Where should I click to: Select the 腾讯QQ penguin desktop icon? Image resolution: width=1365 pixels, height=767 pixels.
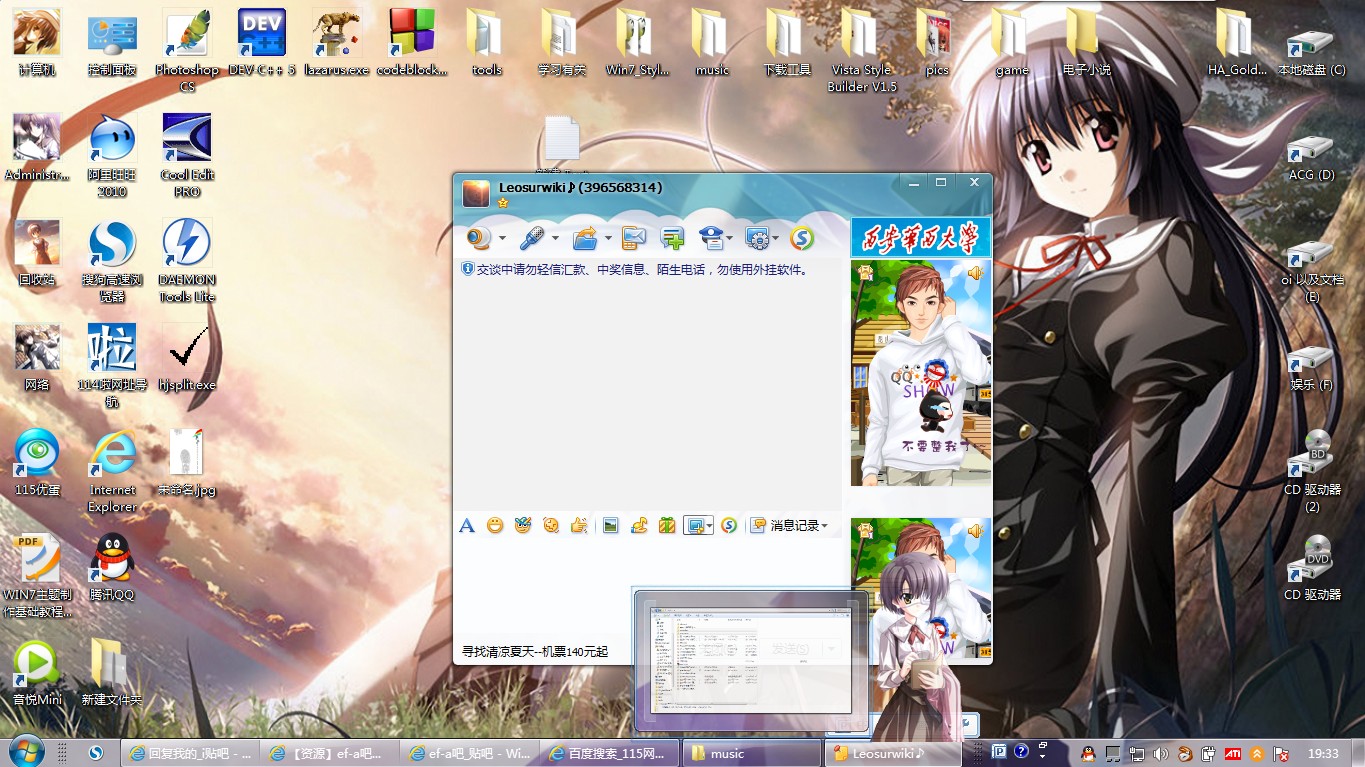pos(112,567)
